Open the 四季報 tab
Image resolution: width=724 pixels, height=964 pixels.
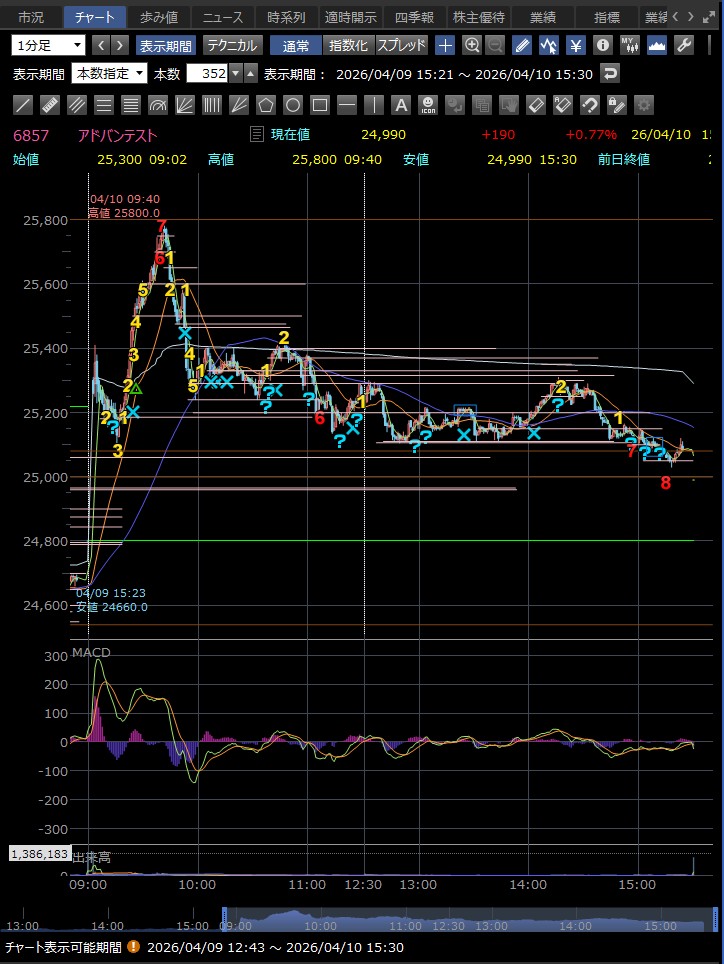point(414,17)
